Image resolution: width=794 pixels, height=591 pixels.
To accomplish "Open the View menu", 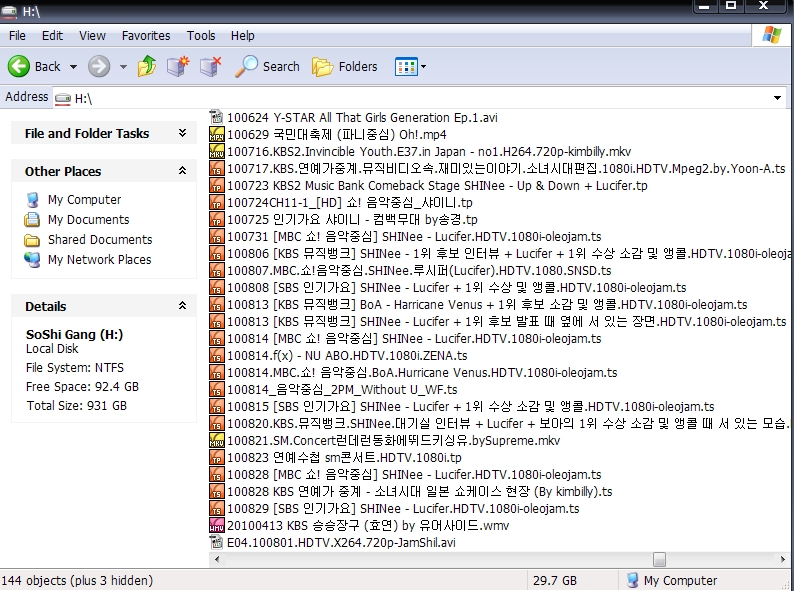I will pos(92,35).
